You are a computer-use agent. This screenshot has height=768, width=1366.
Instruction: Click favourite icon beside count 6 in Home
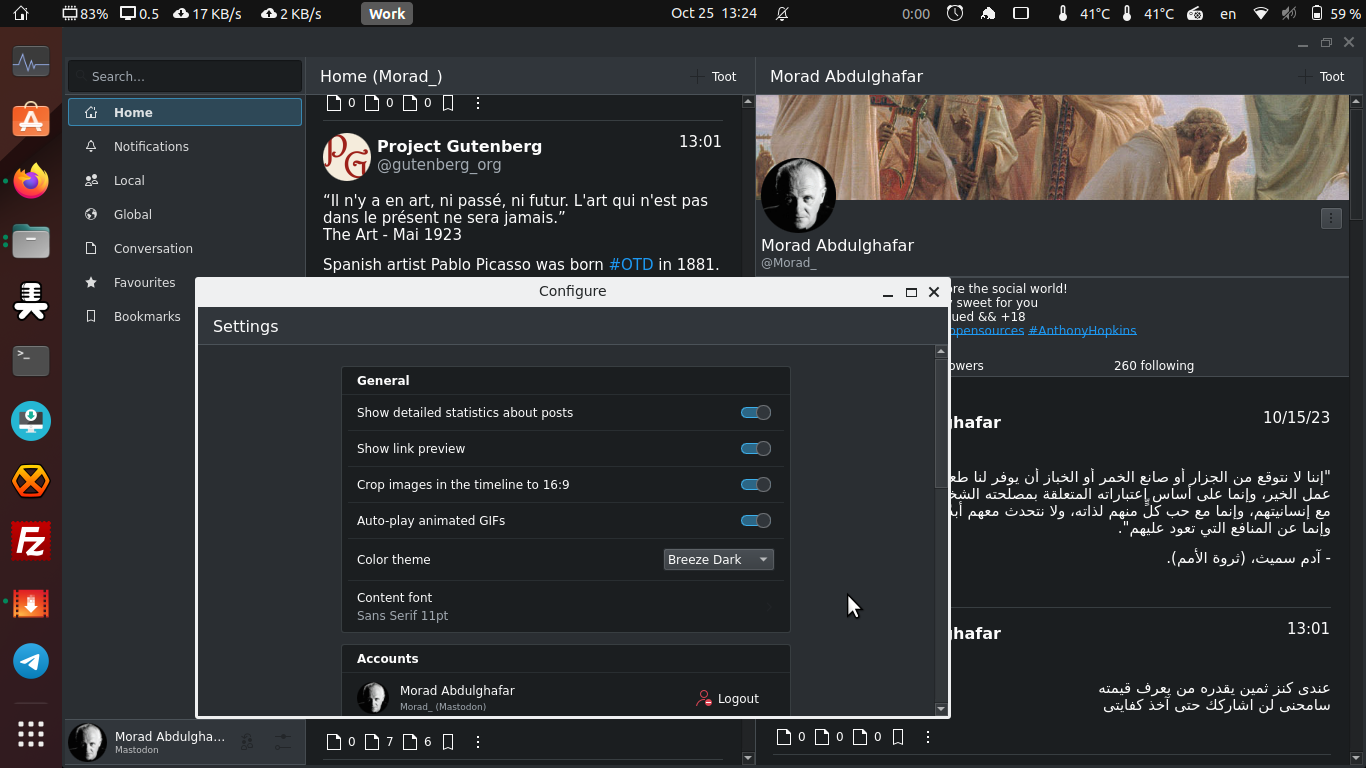coord(410,741)
